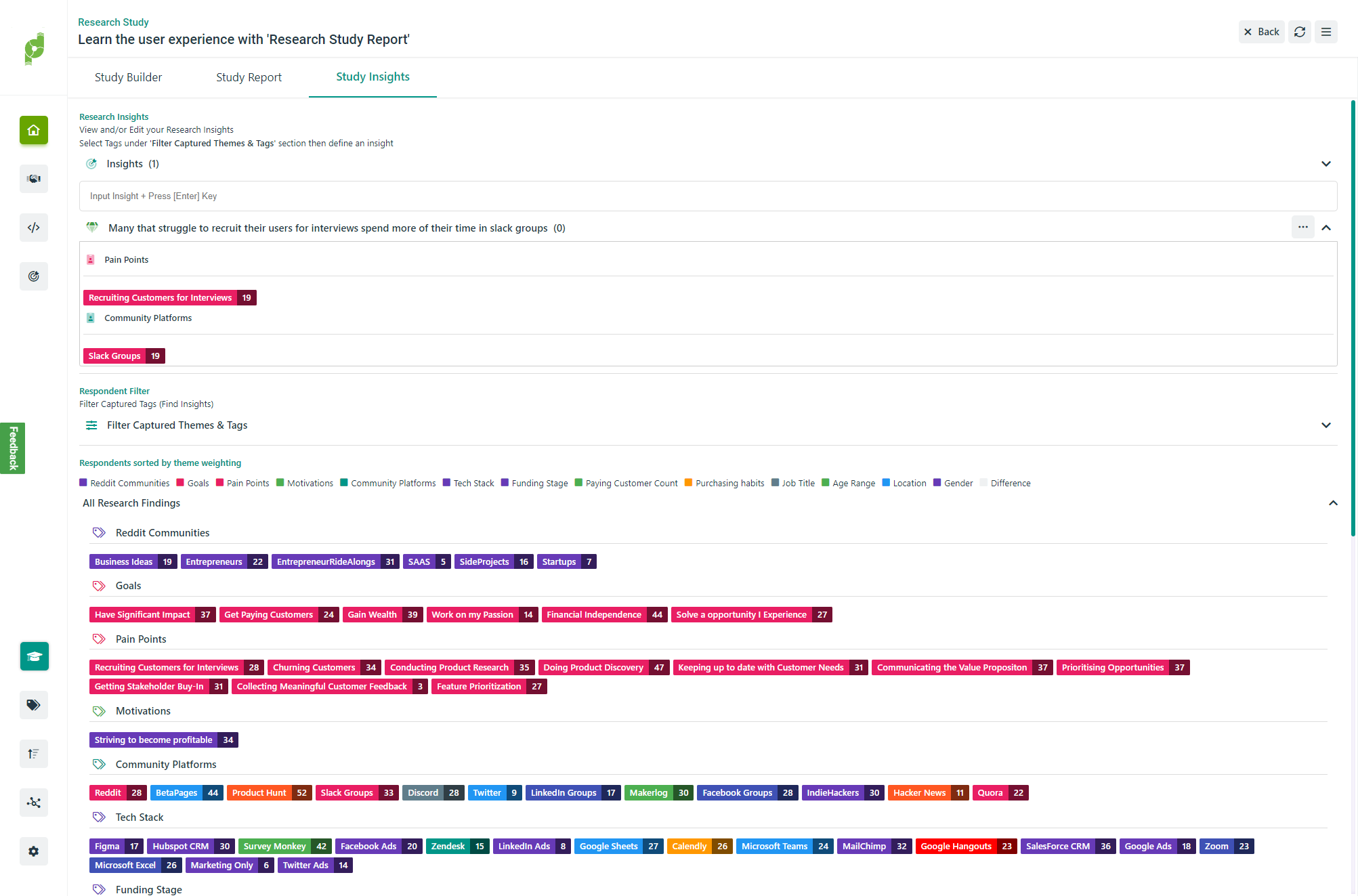Click the tags sidebar icon
This screenshot has width=1358, height=896.
coord(34,705)
